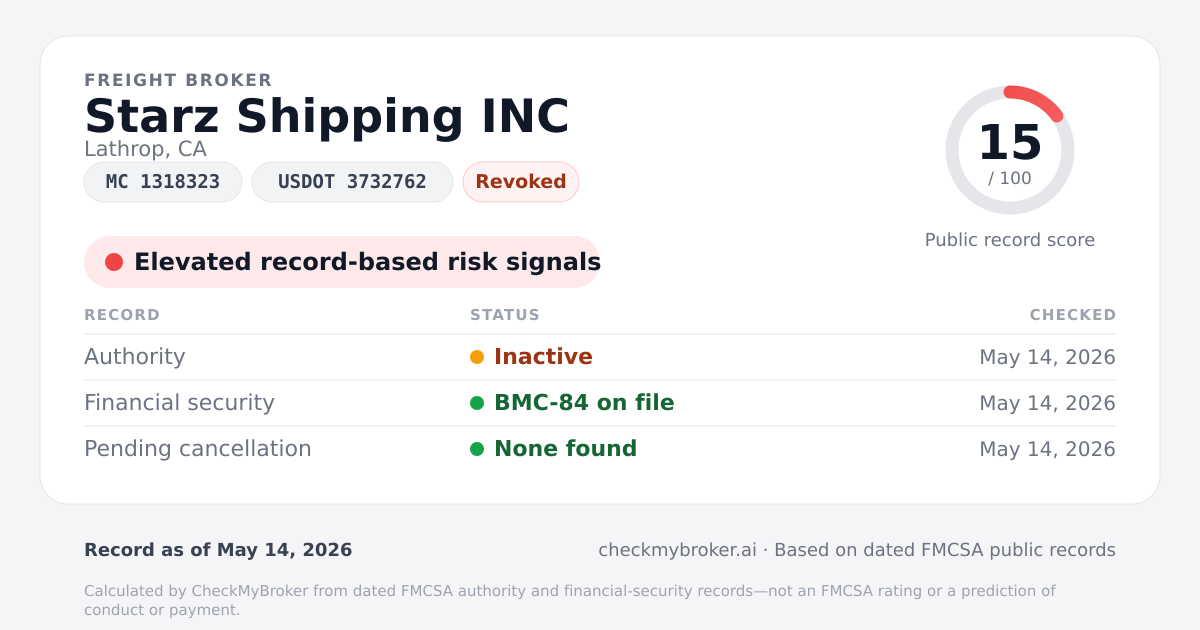Viewport: 1200px width, 630px height.
Task: Click the RECORD column header
Action: pyautogui.click(x=122, y=315)
